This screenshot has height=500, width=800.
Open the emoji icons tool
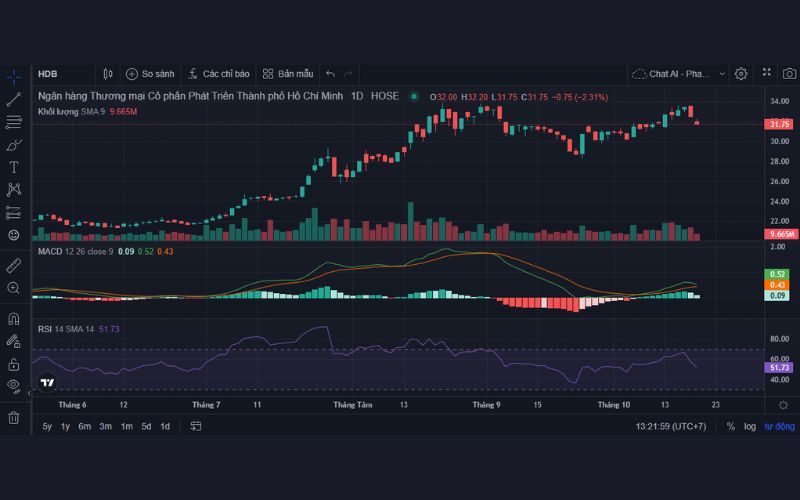click(x=14, y=235)
